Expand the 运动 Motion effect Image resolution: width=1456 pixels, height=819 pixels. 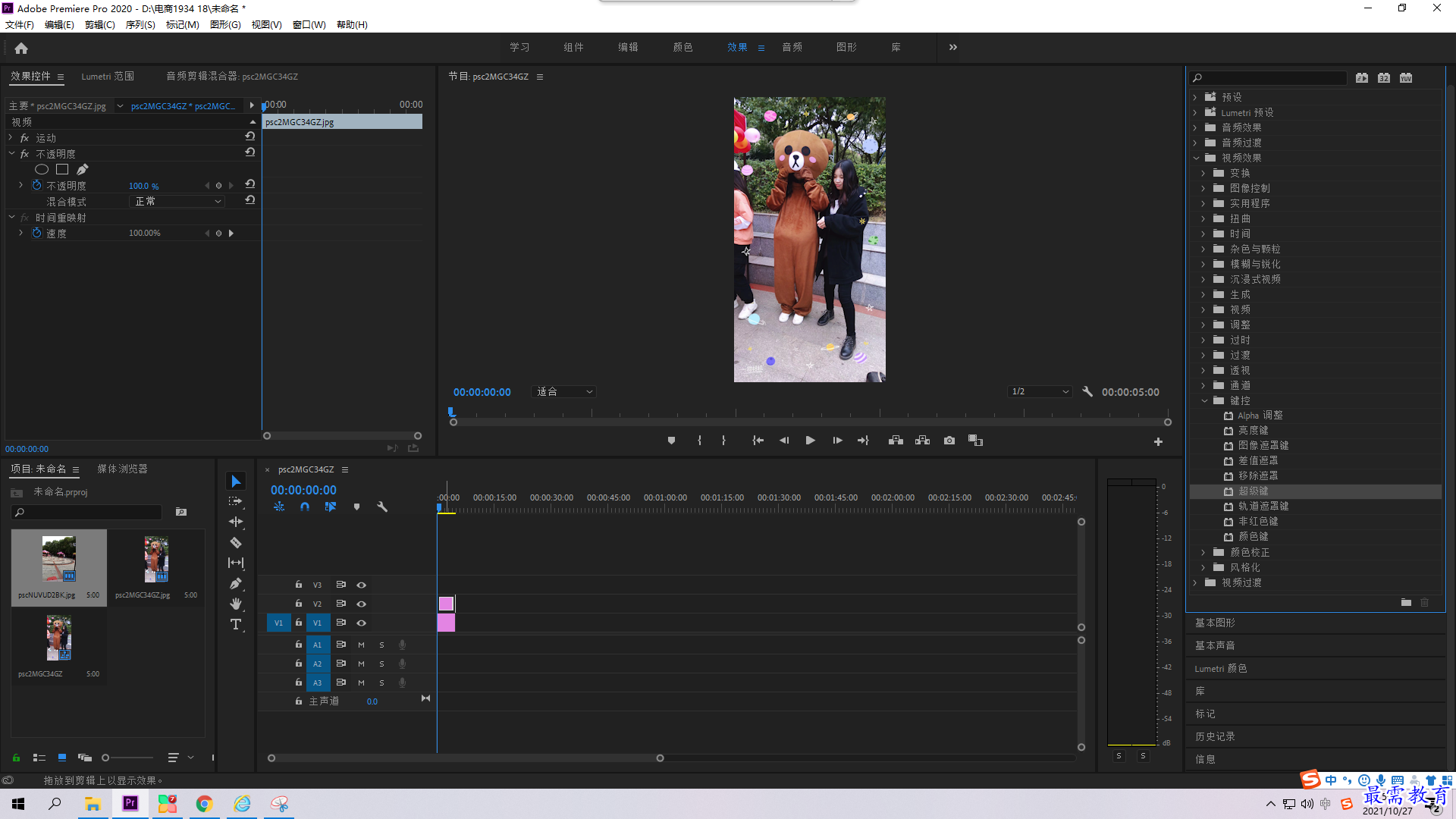(11, 137)
